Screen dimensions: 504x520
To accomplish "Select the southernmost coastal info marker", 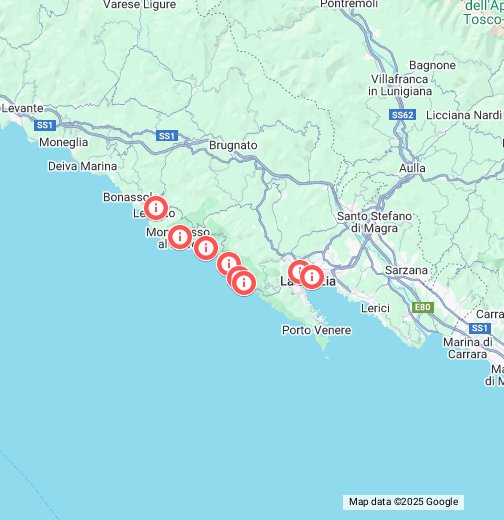I will 244,283.
